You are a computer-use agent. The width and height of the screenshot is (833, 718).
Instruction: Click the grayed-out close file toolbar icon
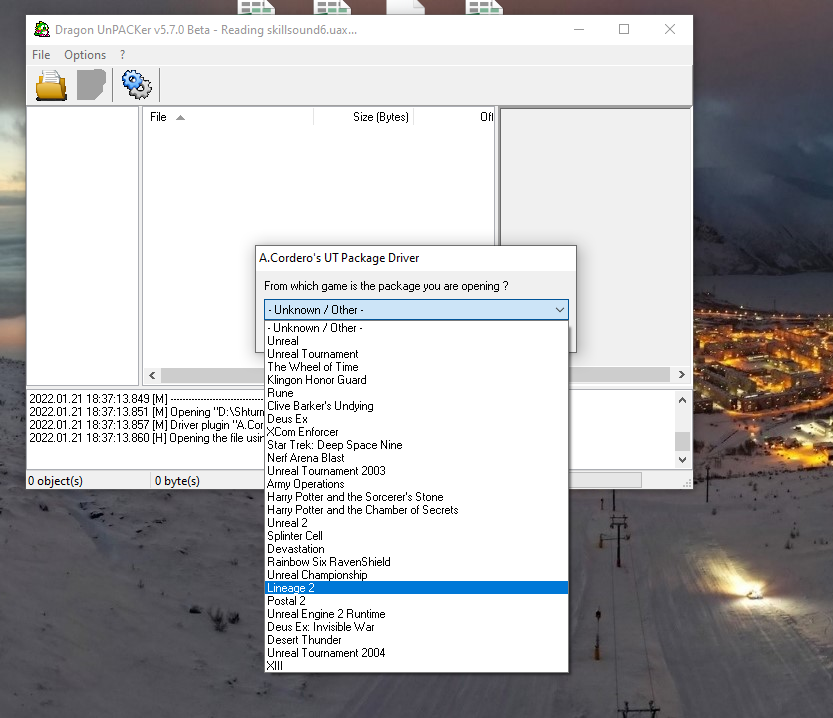(91, 85)
